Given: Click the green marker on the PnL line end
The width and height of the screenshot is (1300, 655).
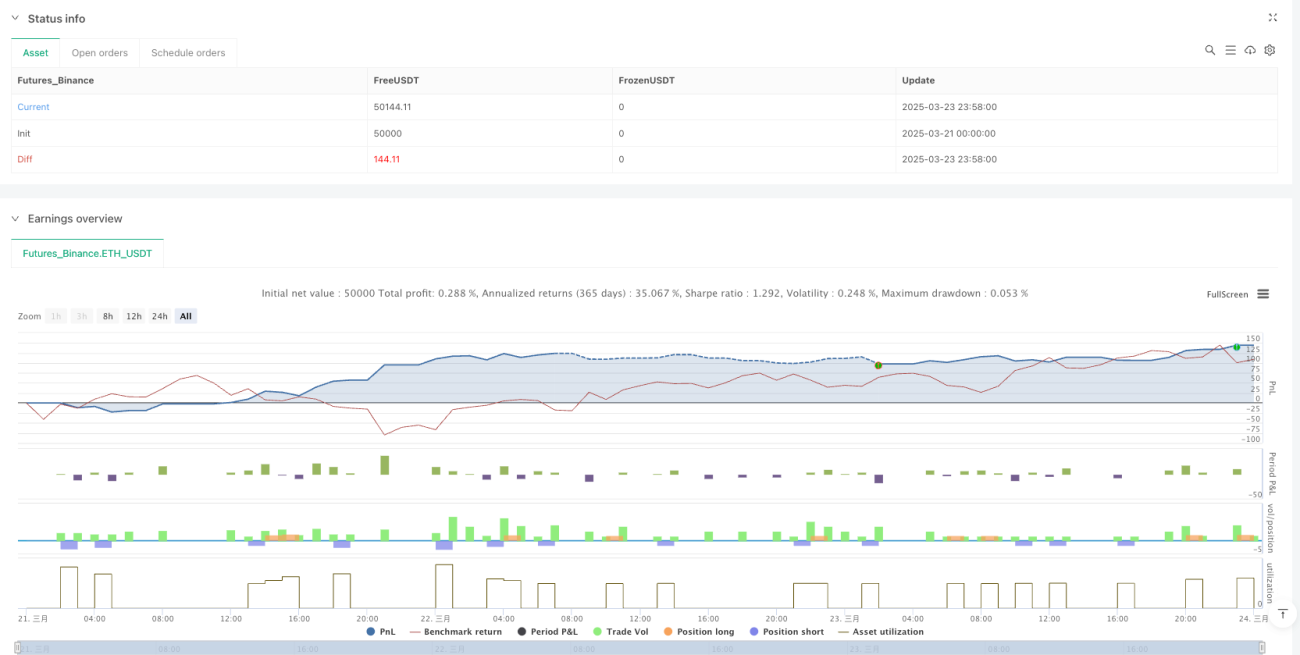Looking at the screenshot, I should tap(1237, 347).
